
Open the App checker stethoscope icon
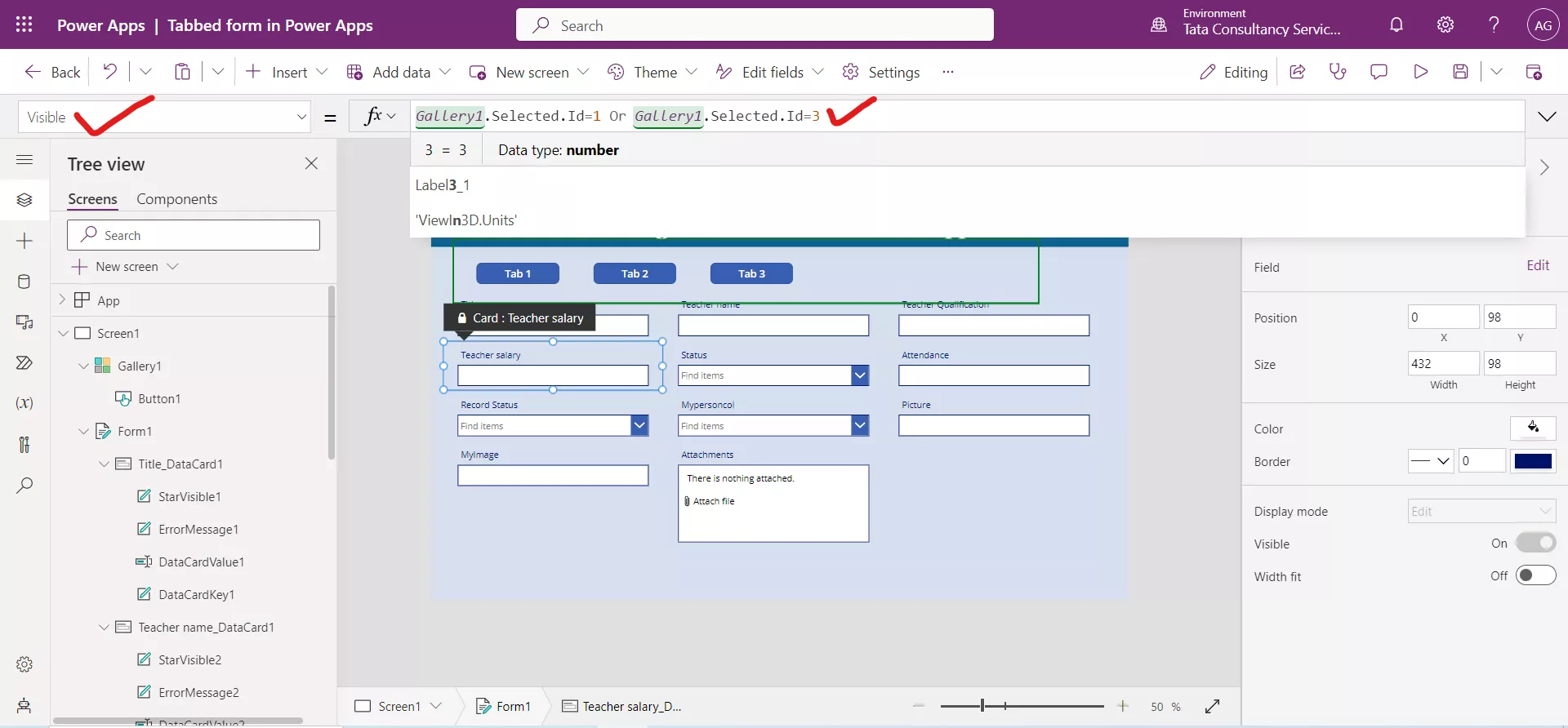pos(1338,72)
